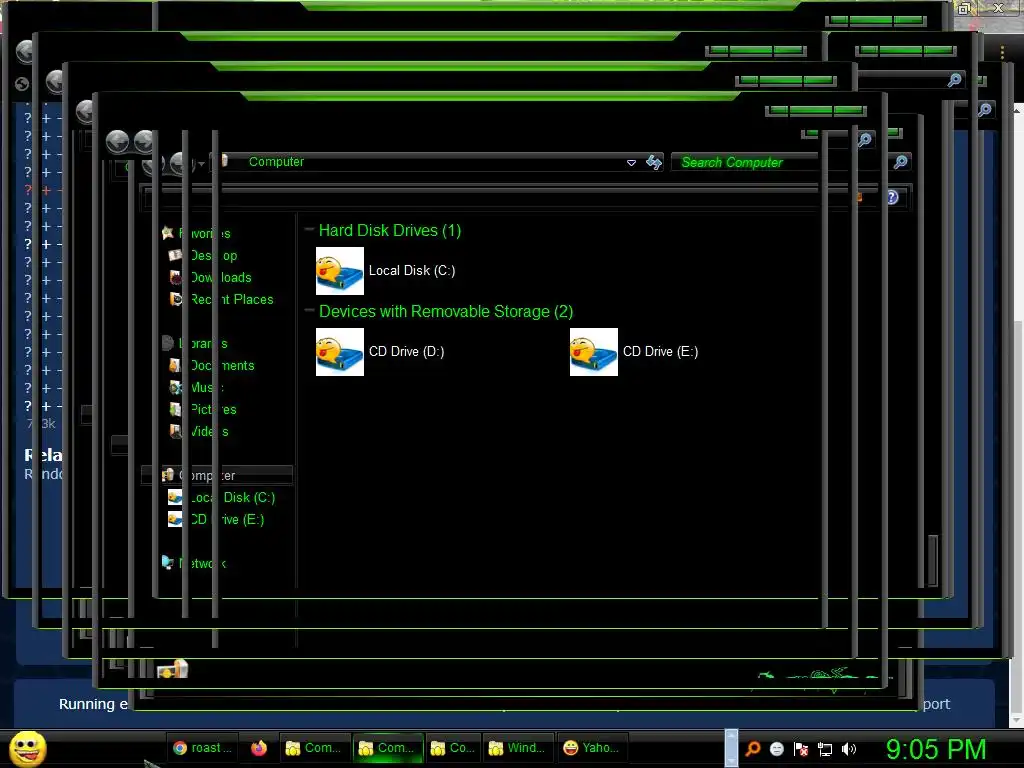Click the orange magnifier tray icon
The width and height of the screenshot is (1024, 768).
pyautogui.click(x=752, y=749)
